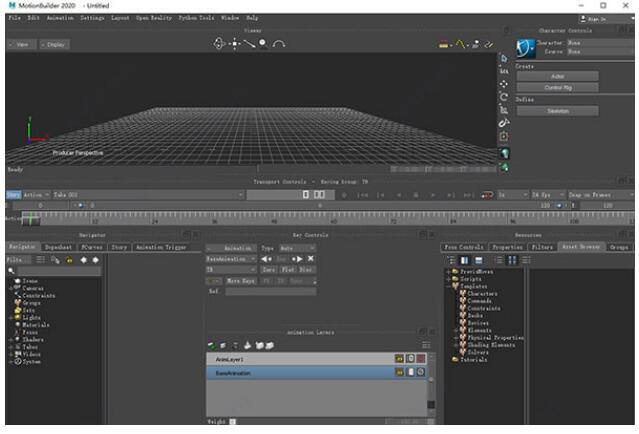Open the Animation menu
Viewport: 639px width, 434px height.
[x=60, y=18]
